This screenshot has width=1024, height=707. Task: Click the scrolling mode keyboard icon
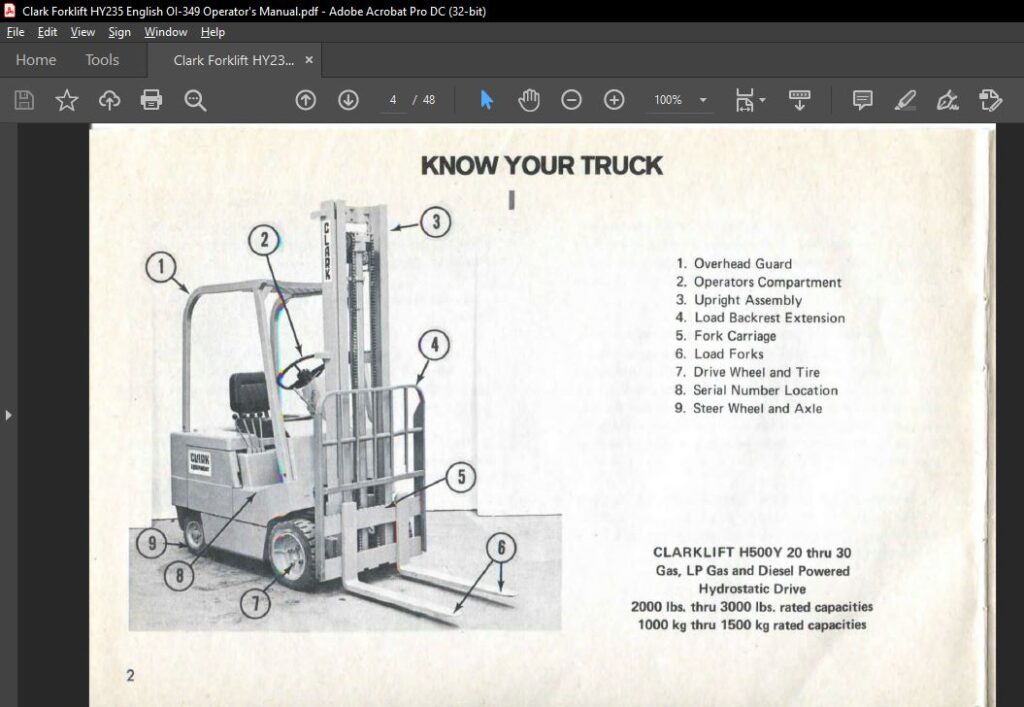(x=799, y=100)
